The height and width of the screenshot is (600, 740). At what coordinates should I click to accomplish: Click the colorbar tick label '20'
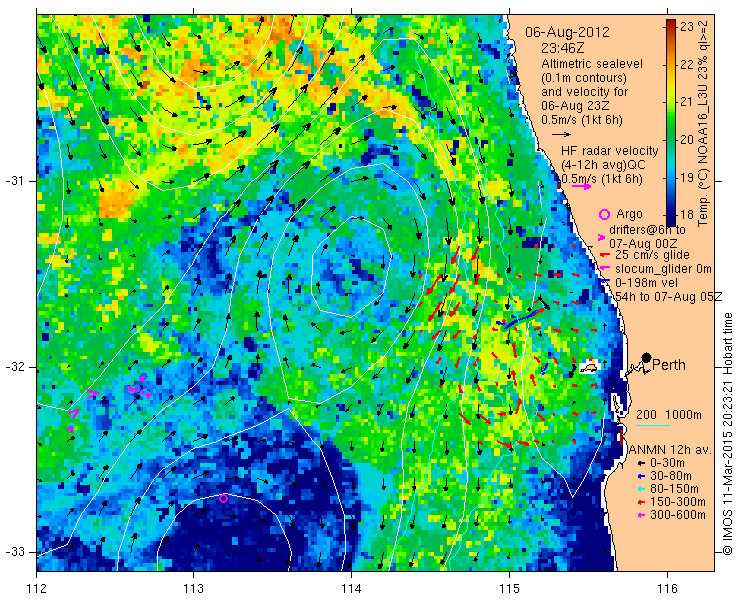pyautogui.click(x=687, y=140)
